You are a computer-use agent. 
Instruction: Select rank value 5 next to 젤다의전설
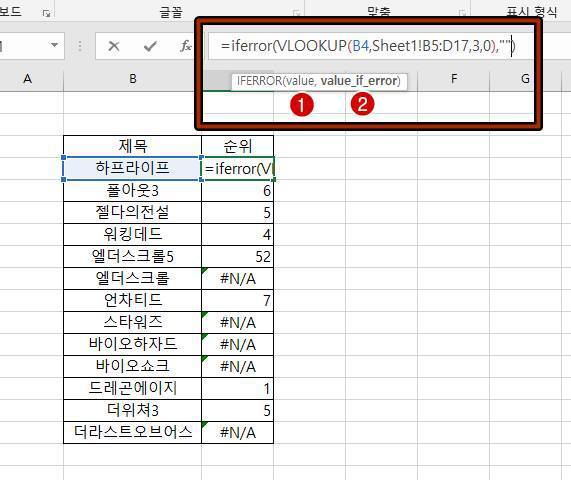237,212
